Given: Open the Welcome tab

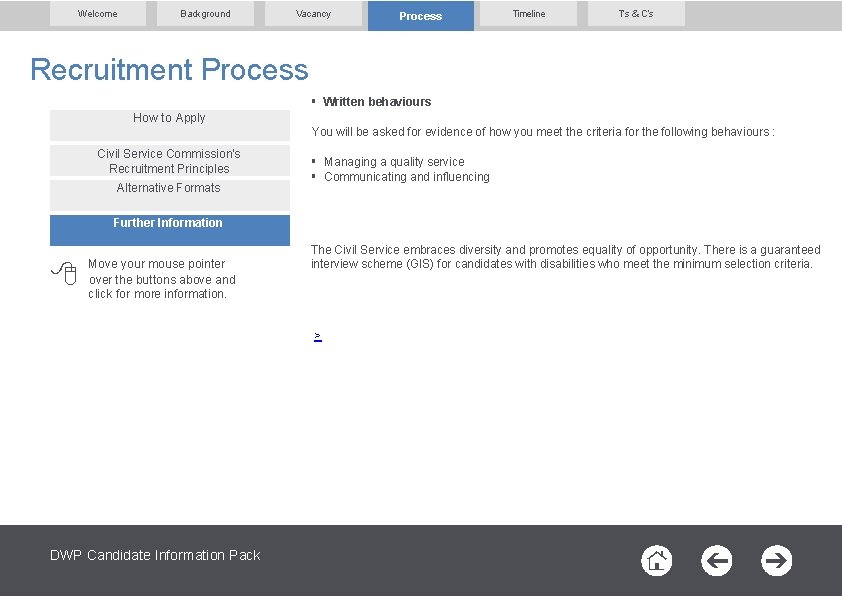Looking at the screenshot, I should pyautogui.click(x=98, y=13).
